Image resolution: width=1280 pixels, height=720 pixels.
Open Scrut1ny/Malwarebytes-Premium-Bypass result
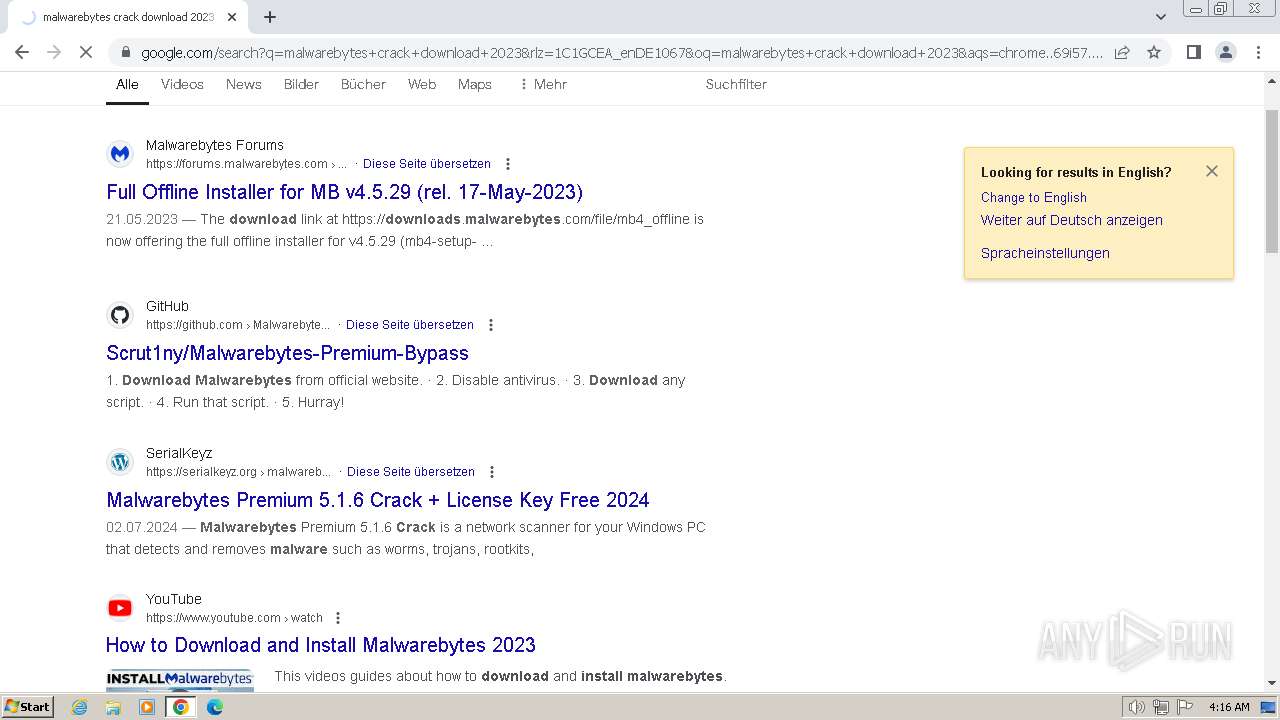[288, 353]
